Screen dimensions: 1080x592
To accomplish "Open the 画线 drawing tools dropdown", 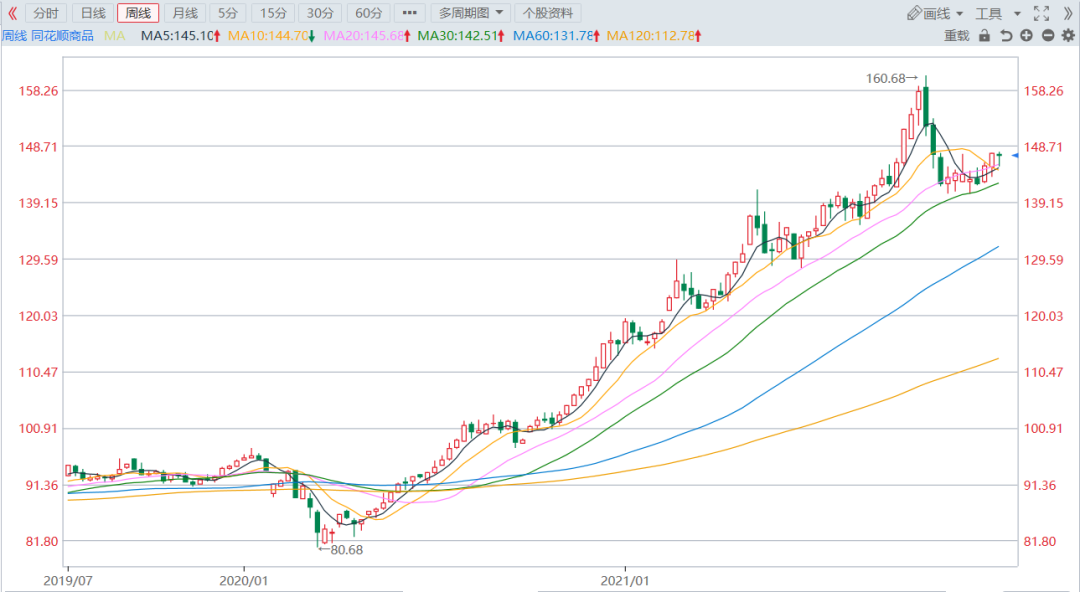I will (935, 13).
